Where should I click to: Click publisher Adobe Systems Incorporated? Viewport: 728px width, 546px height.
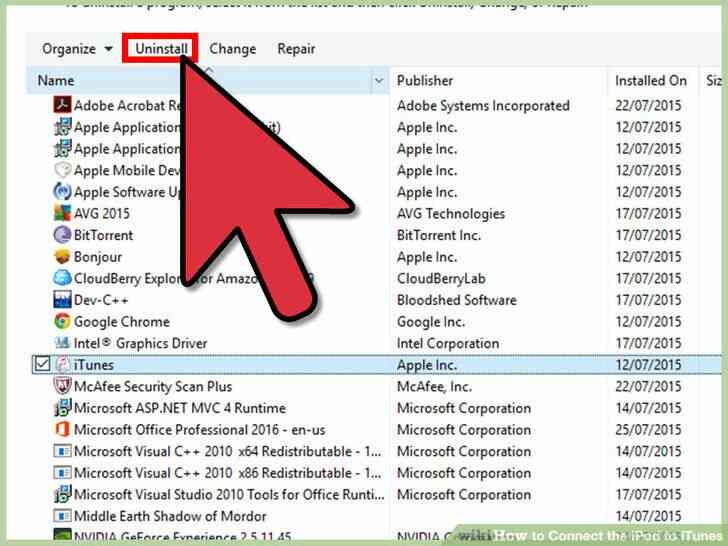(483, 105)
